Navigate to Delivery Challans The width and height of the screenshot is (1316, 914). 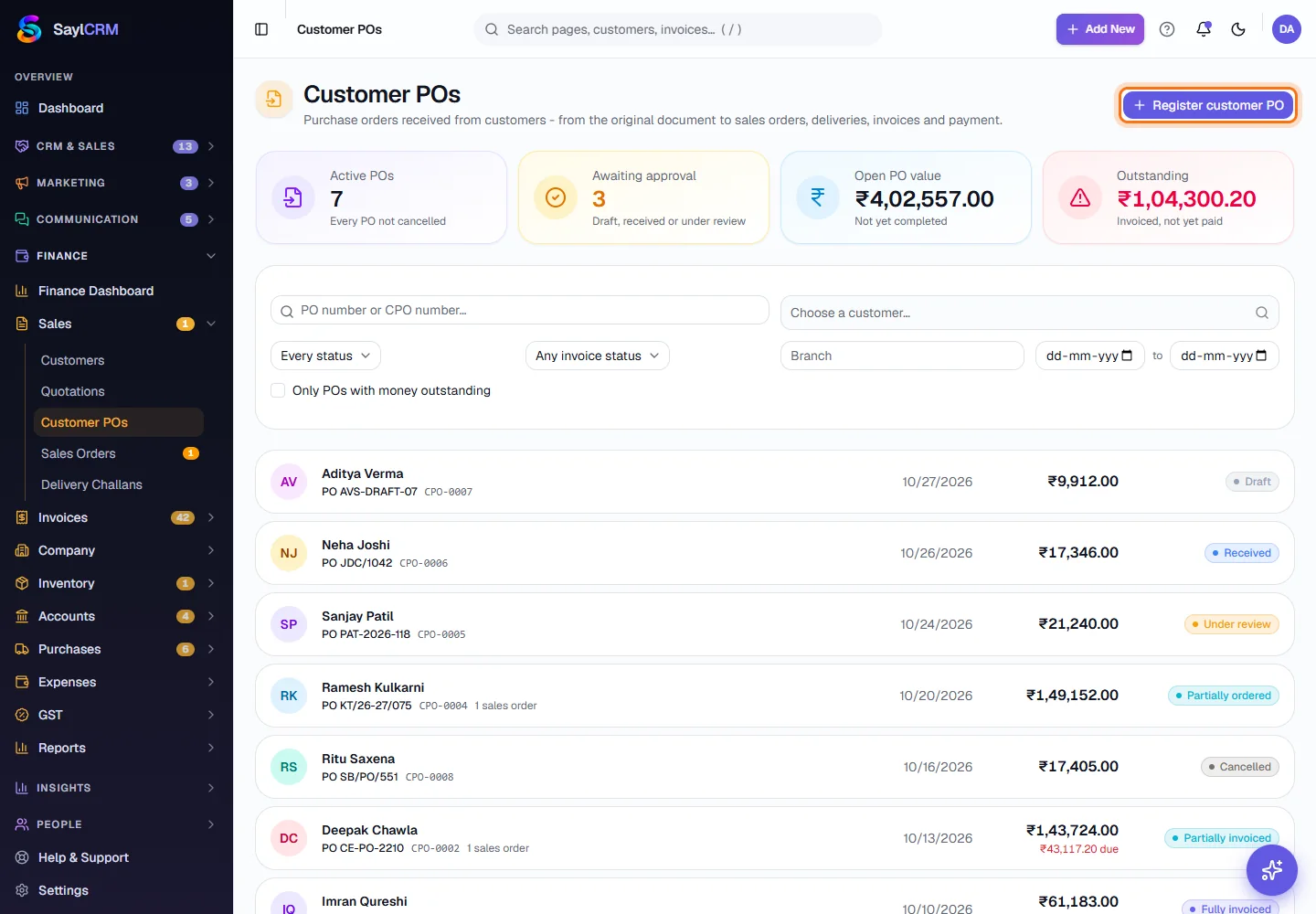click(x=119, y=484)
